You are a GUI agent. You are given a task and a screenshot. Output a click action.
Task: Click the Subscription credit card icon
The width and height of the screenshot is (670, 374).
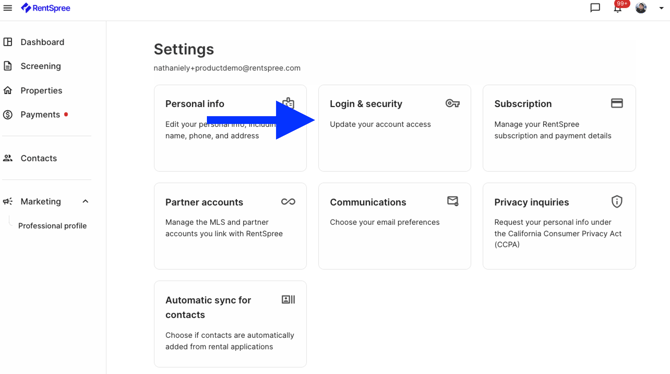coord(617,103)
